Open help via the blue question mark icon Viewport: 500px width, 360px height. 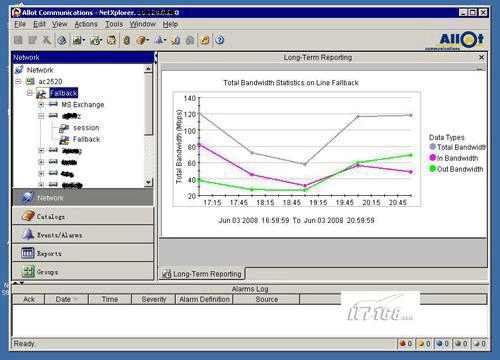pos(220,40)
